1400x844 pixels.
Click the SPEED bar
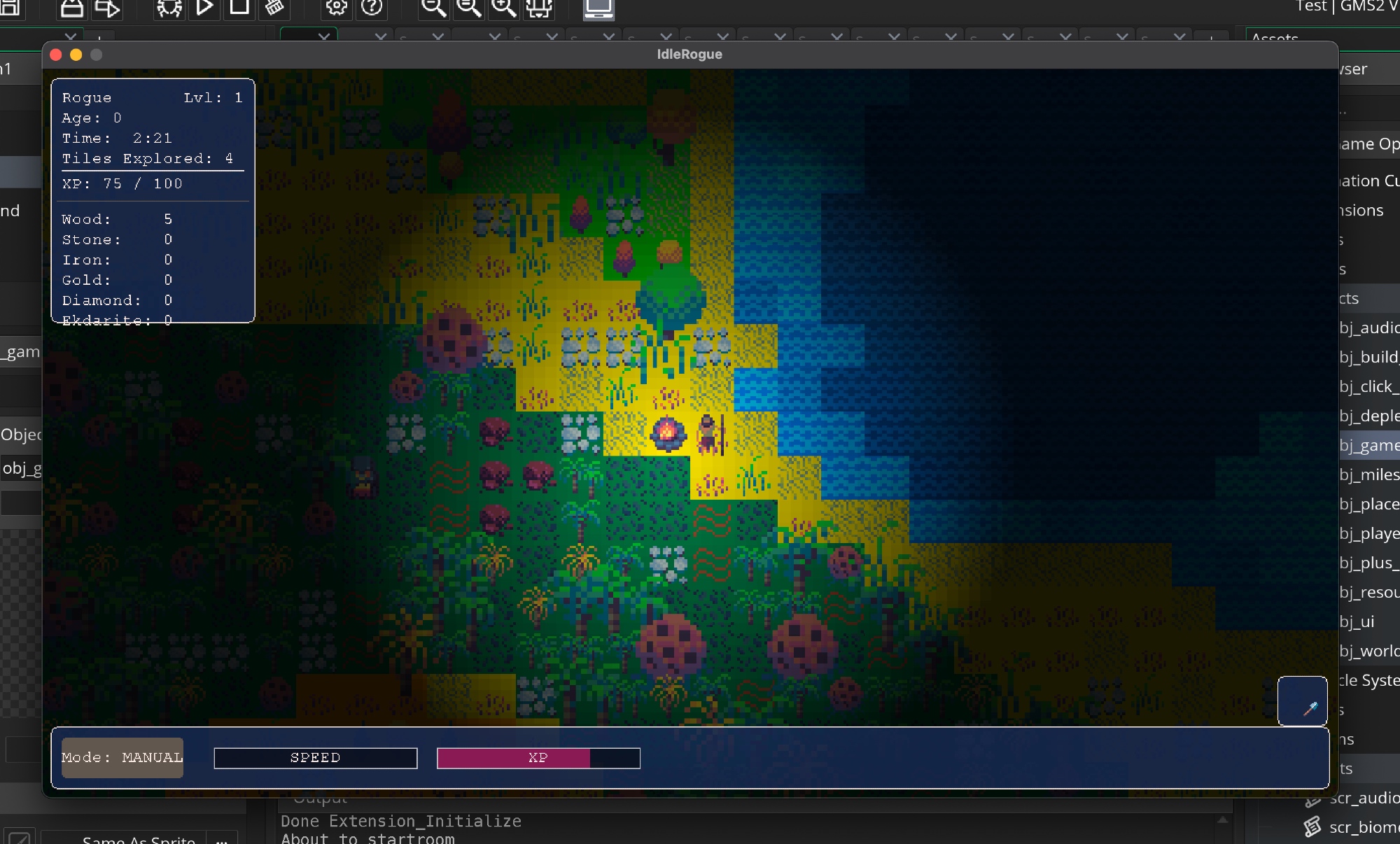[x=316, y=758]
